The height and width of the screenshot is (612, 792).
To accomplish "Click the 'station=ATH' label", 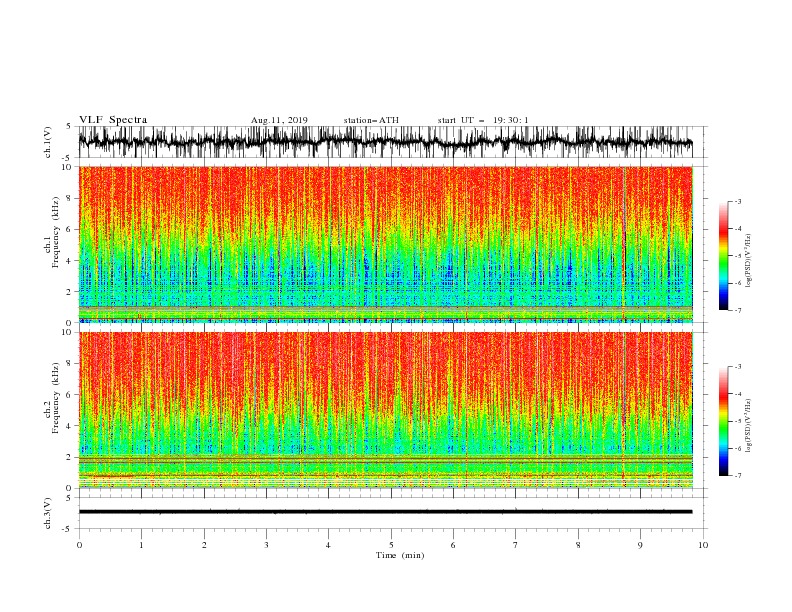I will pos(371,120).
